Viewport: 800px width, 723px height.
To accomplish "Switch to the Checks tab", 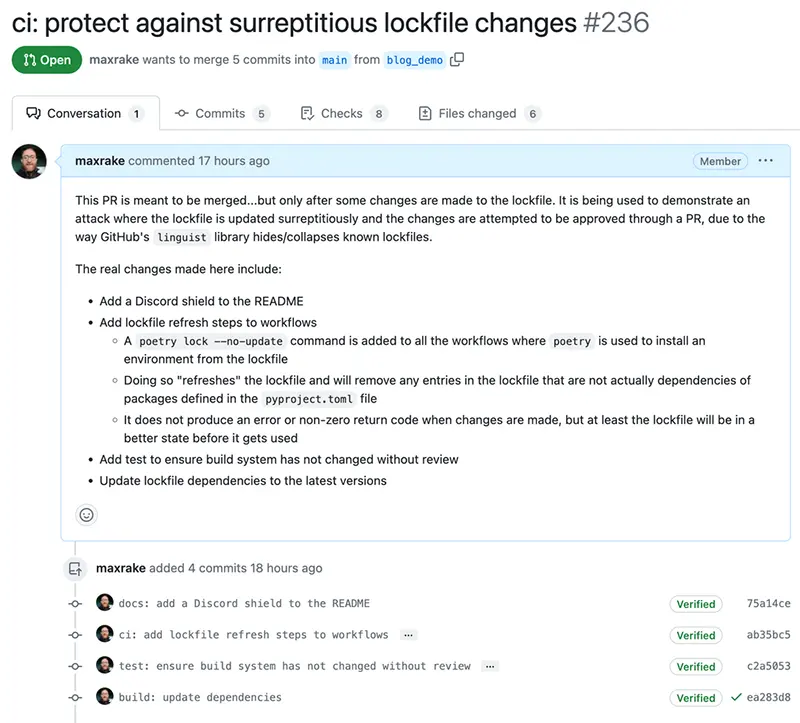I will (344, 113).
